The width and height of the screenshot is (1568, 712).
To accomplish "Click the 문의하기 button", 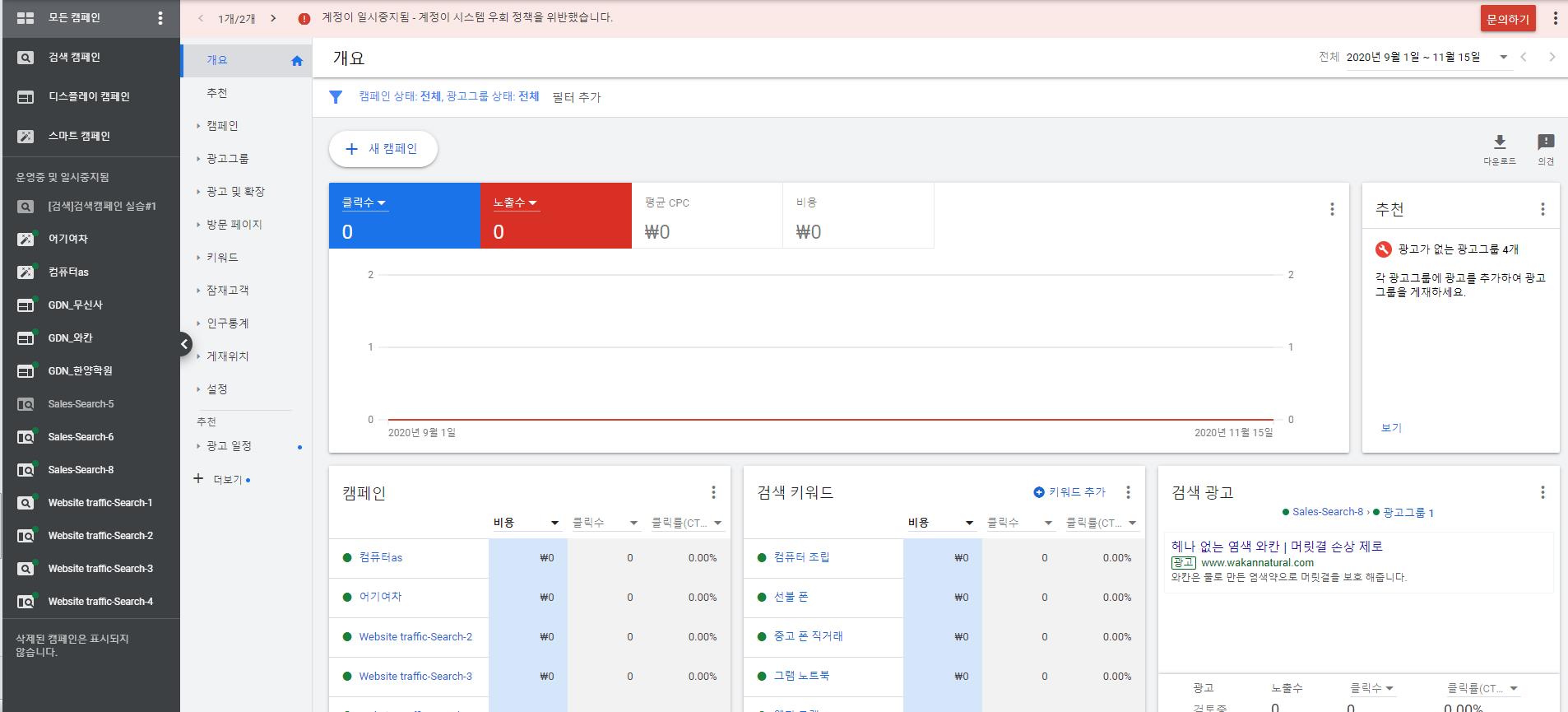I will pyautogui.click(x=1507, y=19).
